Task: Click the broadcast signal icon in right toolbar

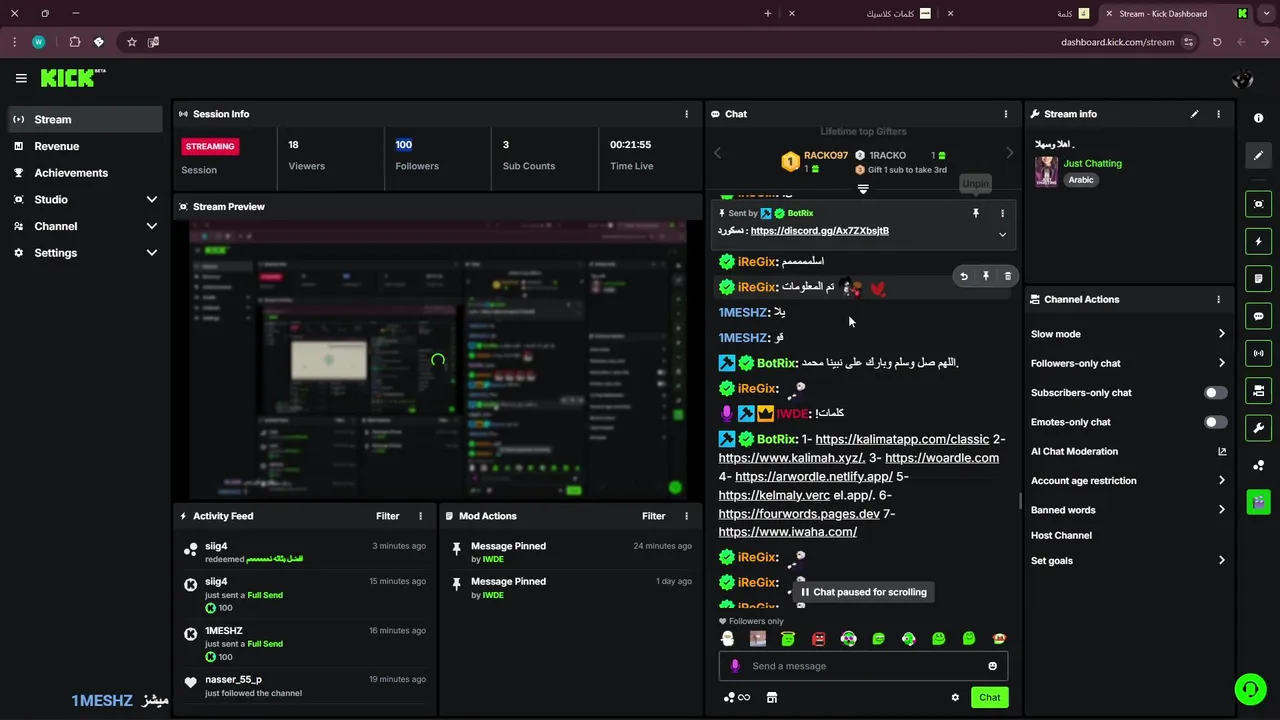Action: pos(1258,353)
